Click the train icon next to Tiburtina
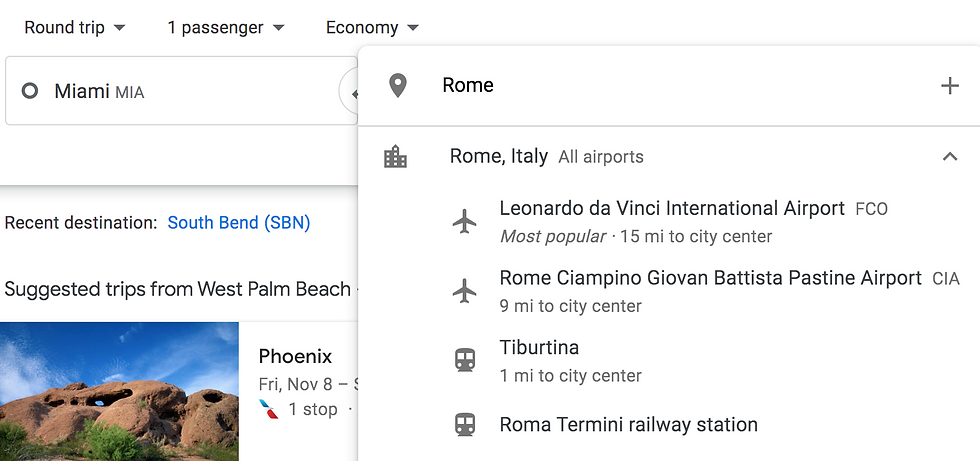The image size is (980, 461). [x=464, y=360]
